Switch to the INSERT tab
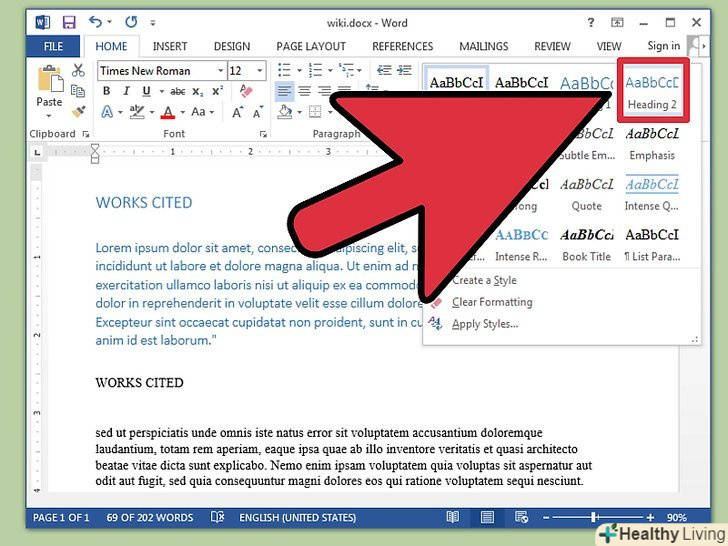Viewport: 728px width, 546px height. coord(170,46)
